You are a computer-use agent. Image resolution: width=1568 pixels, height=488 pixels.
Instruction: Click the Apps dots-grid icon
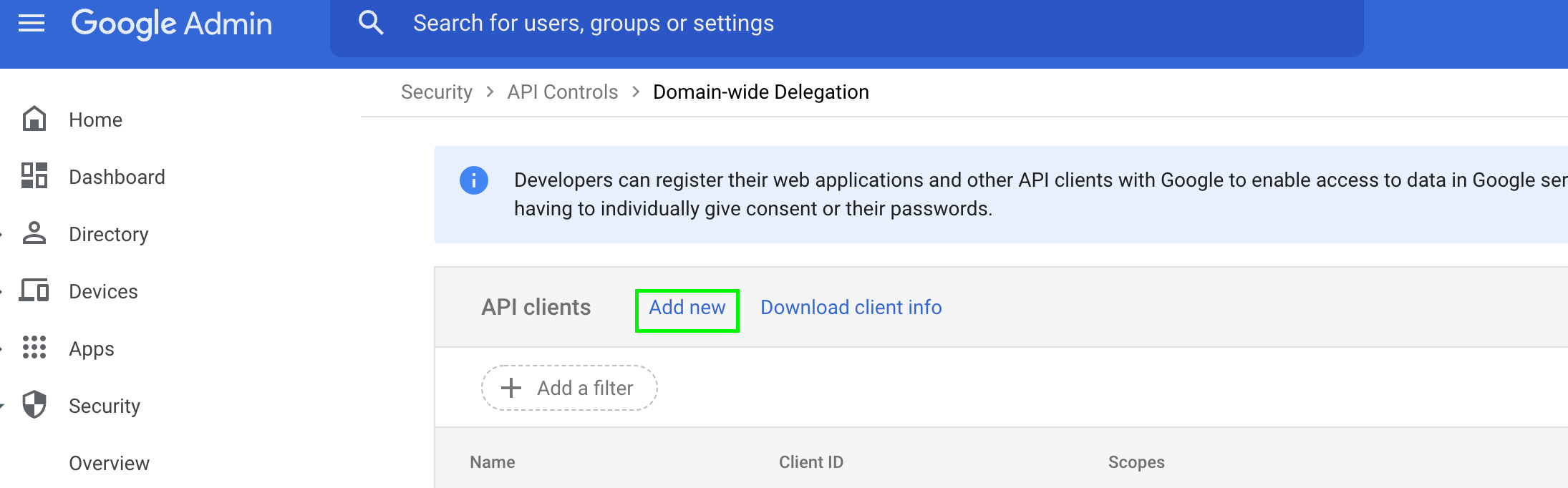pos(34,347)
